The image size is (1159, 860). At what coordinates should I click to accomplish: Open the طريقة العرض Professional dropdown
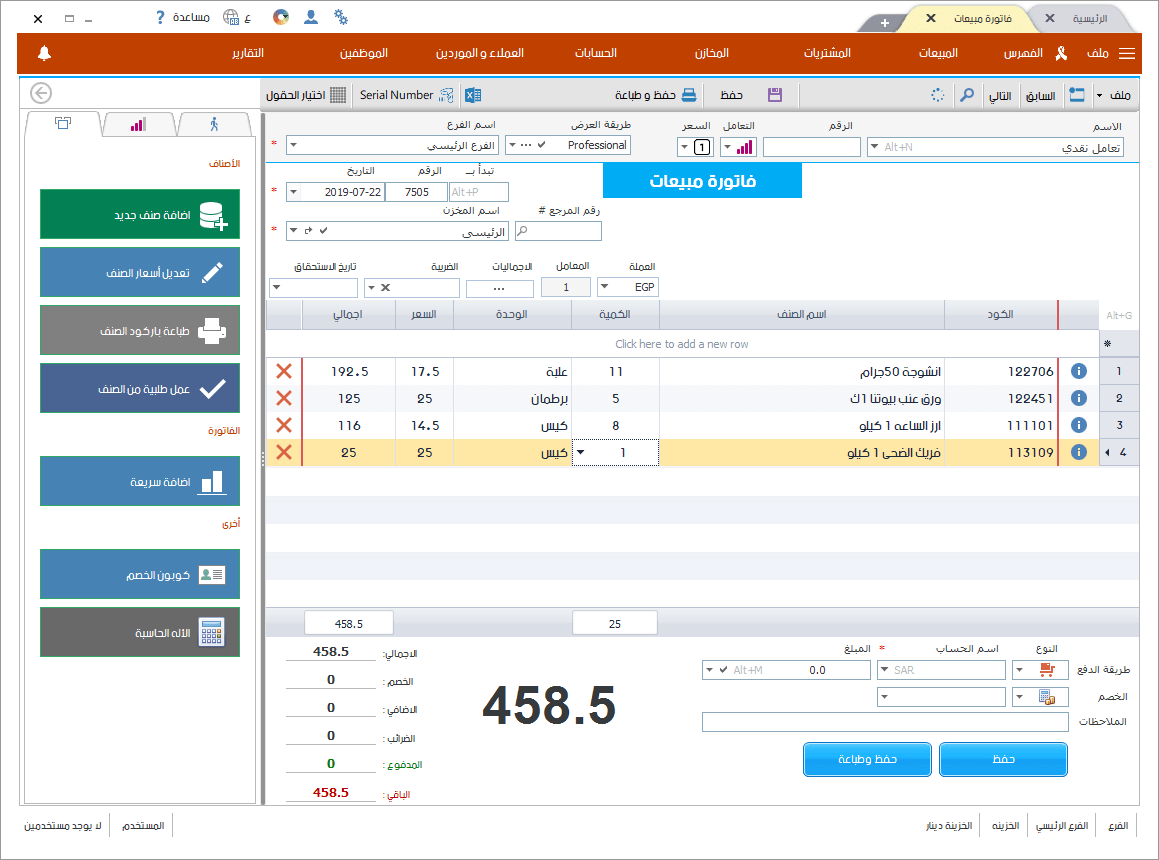pos(512,145)
